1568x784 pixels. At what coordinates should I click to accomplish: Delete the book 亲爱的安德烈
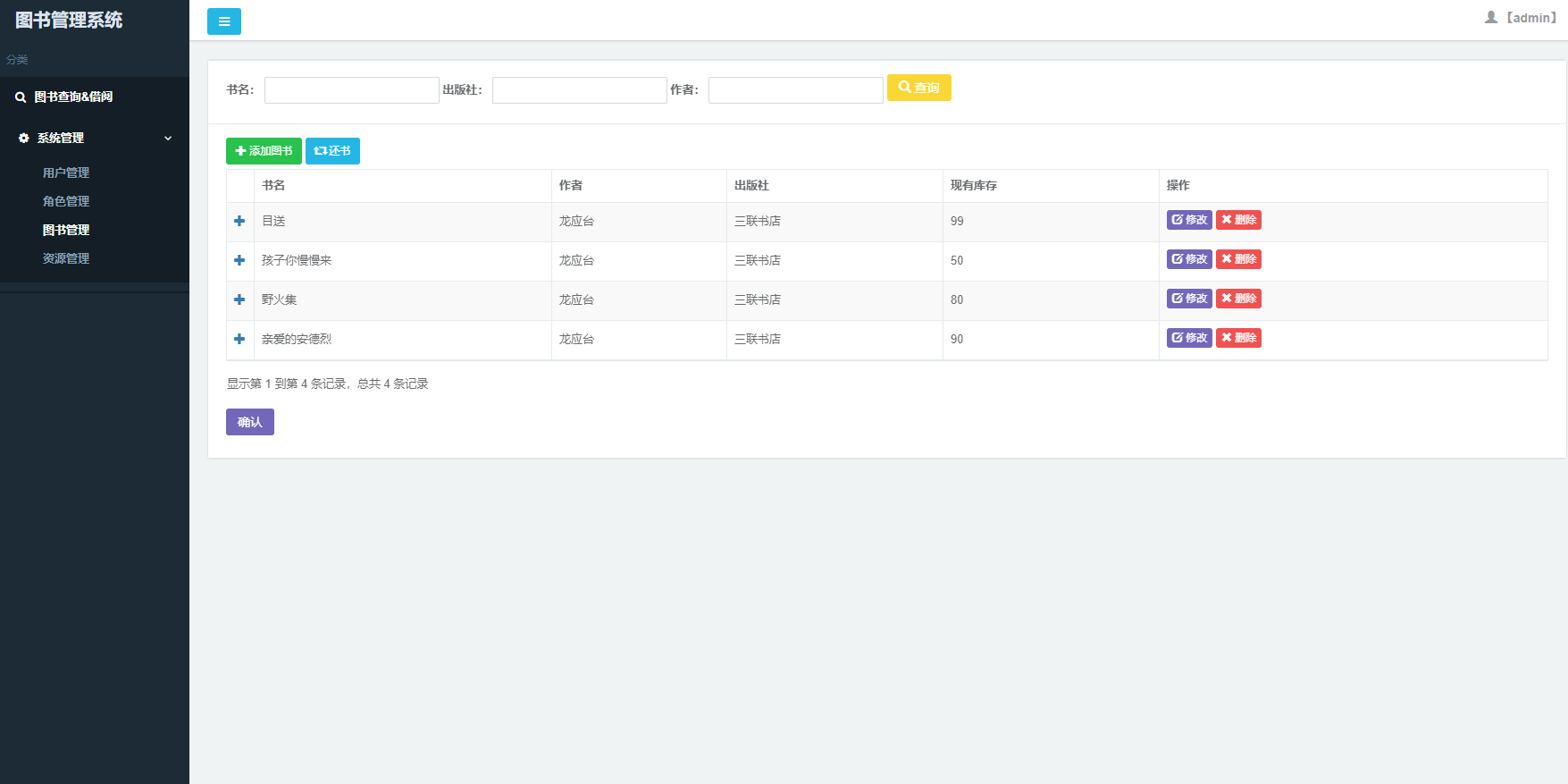point(1238,338)
